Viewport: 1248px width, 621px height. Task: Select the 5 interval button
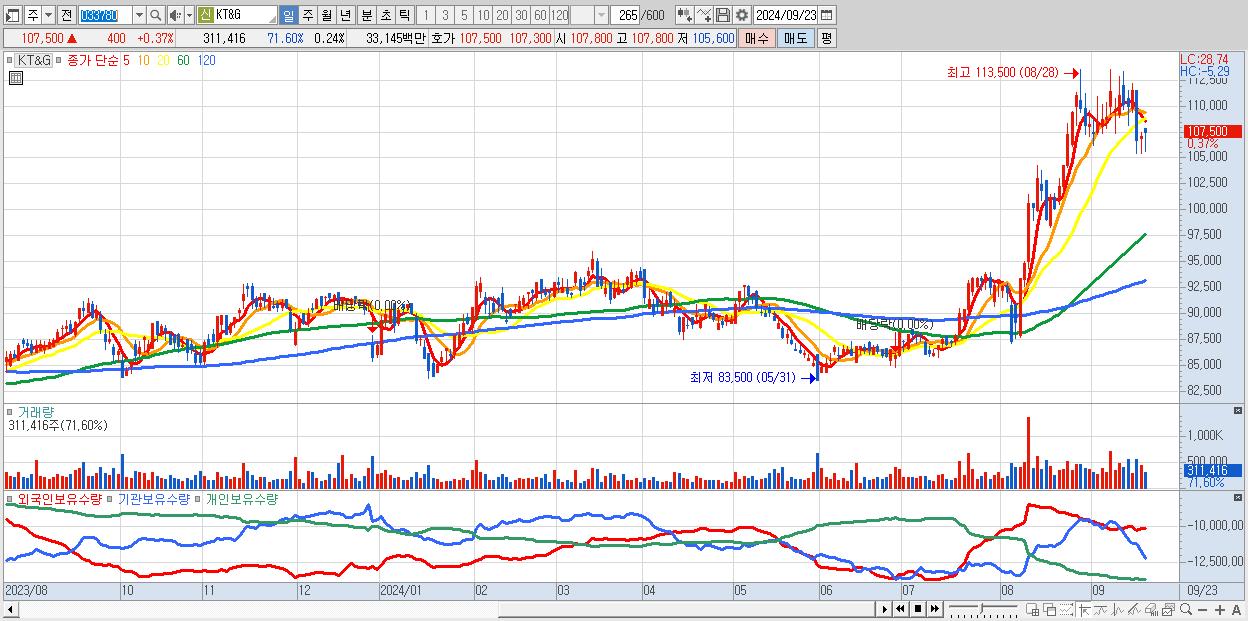[x=464, y=15]
